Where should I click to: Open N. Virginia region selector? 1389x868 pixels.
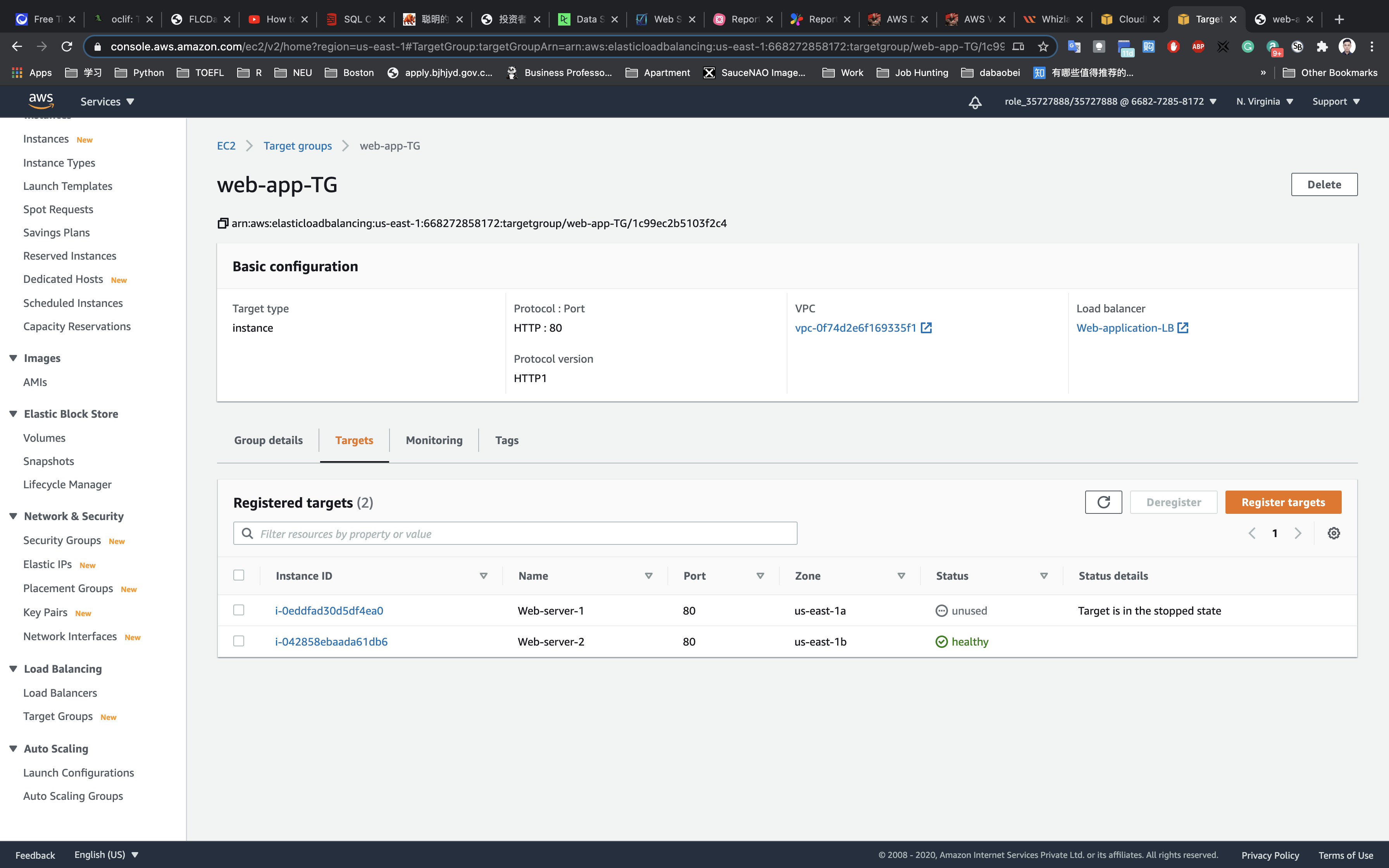[1264, 102]
